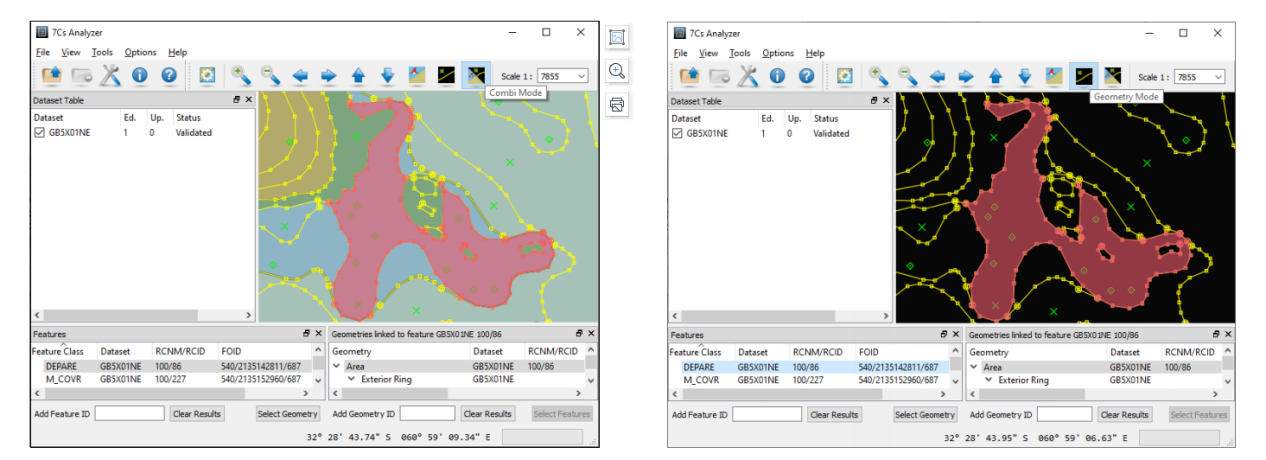Open File menu in left window
Screen dimensions: 1266x460
click(x=42, y=52)
